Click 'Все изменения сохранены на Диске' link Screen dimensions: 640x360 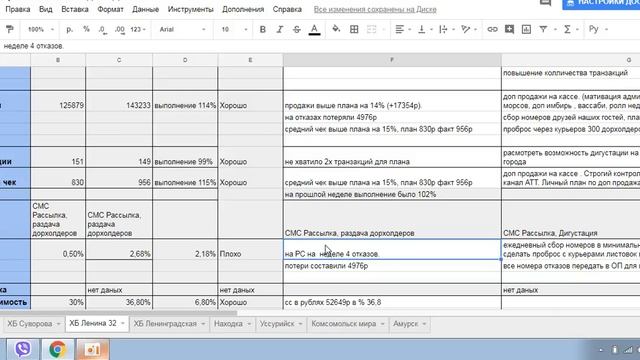[x=375, y=9]
